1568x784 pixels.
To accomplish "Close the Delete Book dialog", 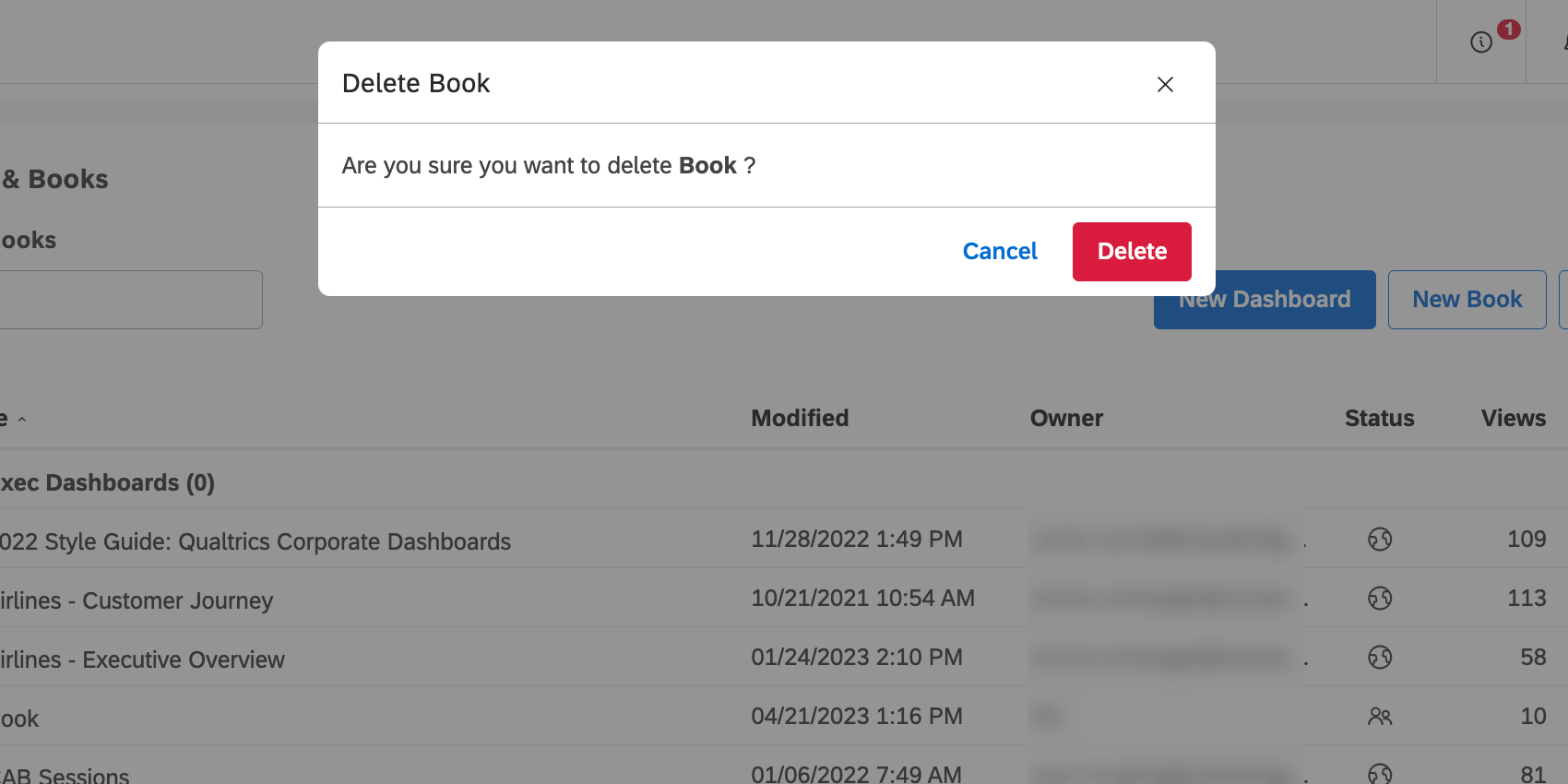I will [1165, 84].
